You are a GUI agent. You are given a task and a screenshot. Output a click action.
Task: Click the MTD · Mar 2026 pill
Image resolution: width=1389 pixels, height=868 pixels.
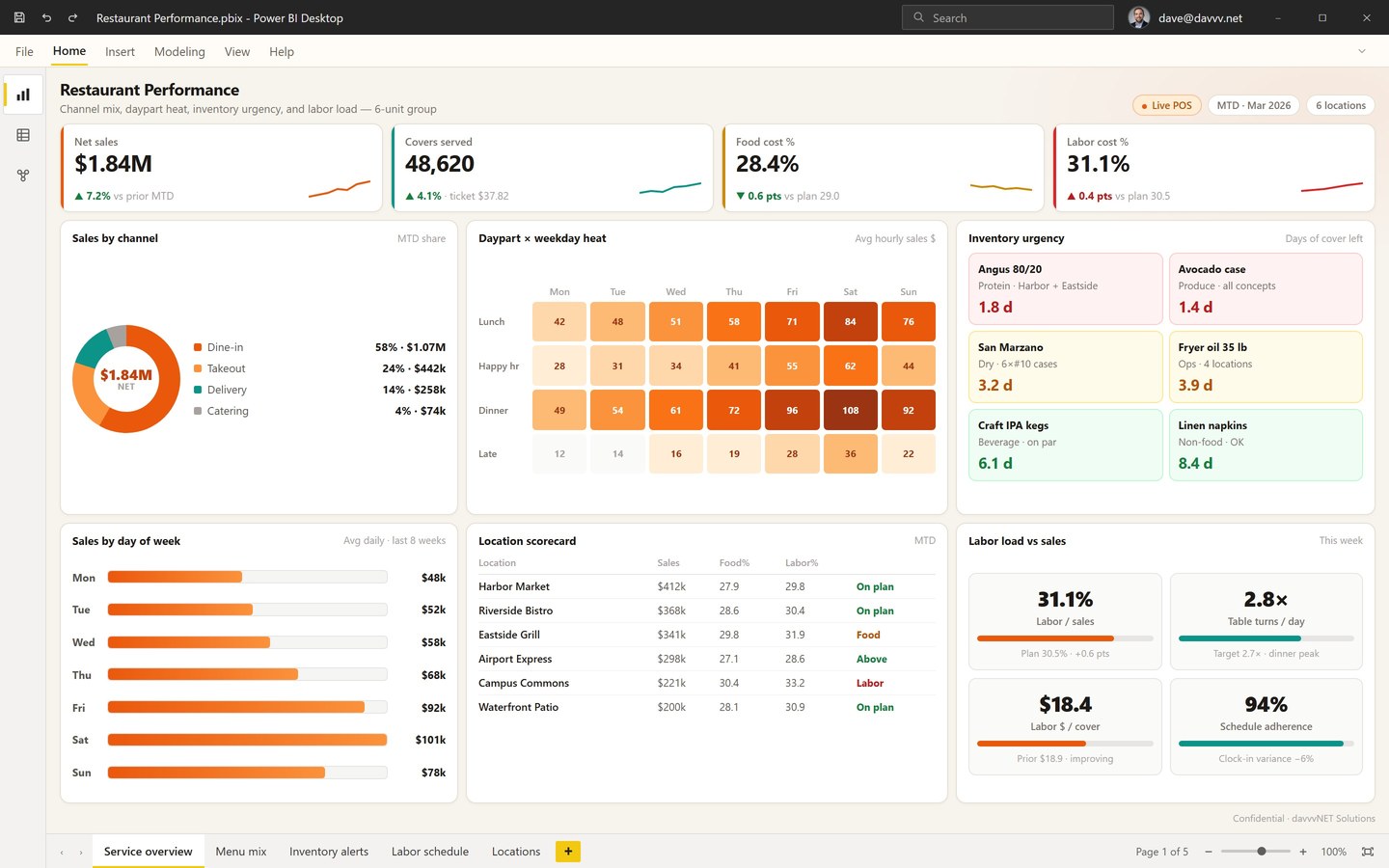1254,105
